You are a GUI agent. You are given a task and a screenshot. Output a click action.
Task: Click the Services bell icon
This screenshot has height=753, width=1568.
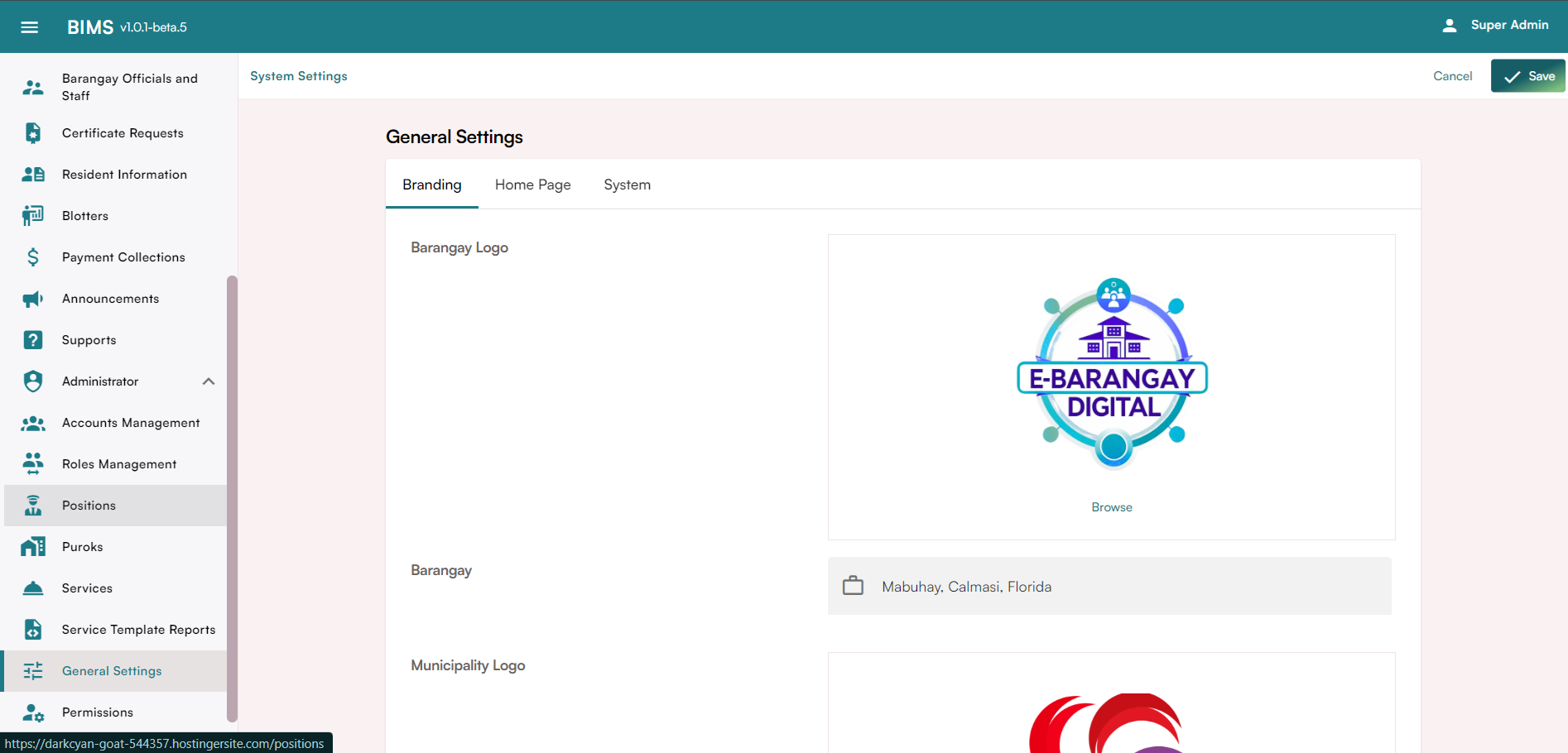(33, 588)
